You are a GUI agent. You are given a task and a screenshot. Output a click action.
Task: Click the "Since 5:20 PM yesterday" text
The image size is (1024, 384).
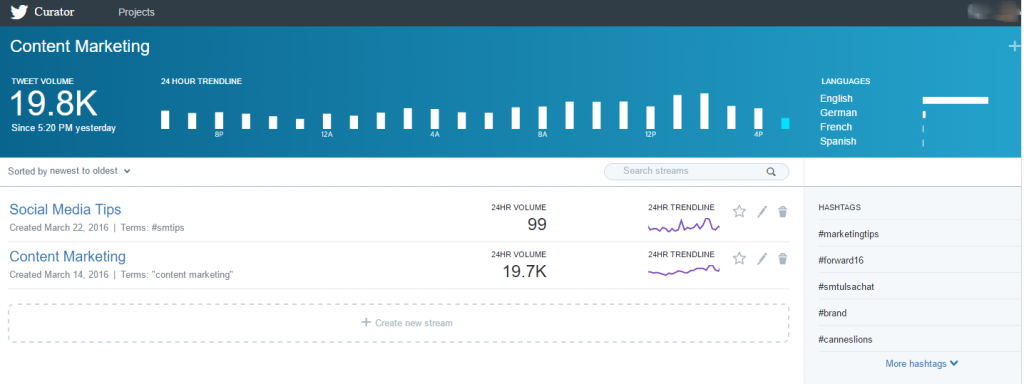[x=63, y=128]
